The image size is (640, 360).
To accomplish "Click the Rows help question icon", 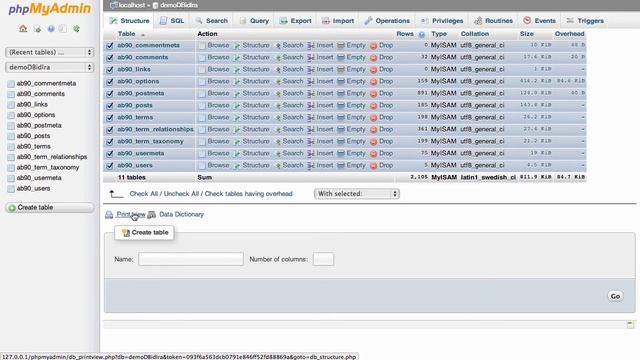I will 422,34.
